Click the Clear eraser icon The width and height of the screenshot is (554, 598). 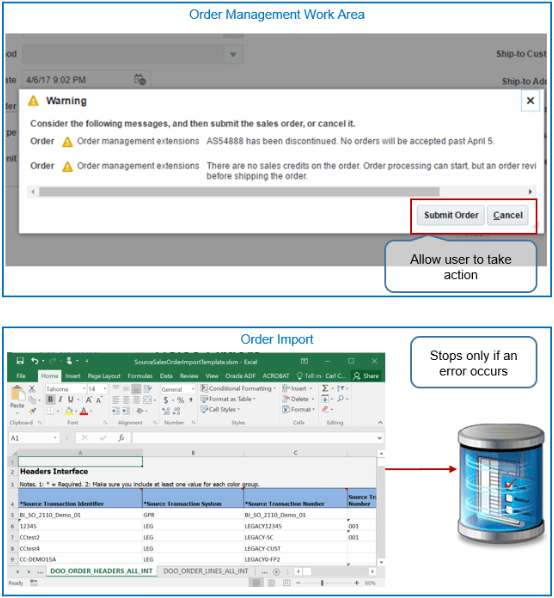pyautogui.click(x=325, y=409)
